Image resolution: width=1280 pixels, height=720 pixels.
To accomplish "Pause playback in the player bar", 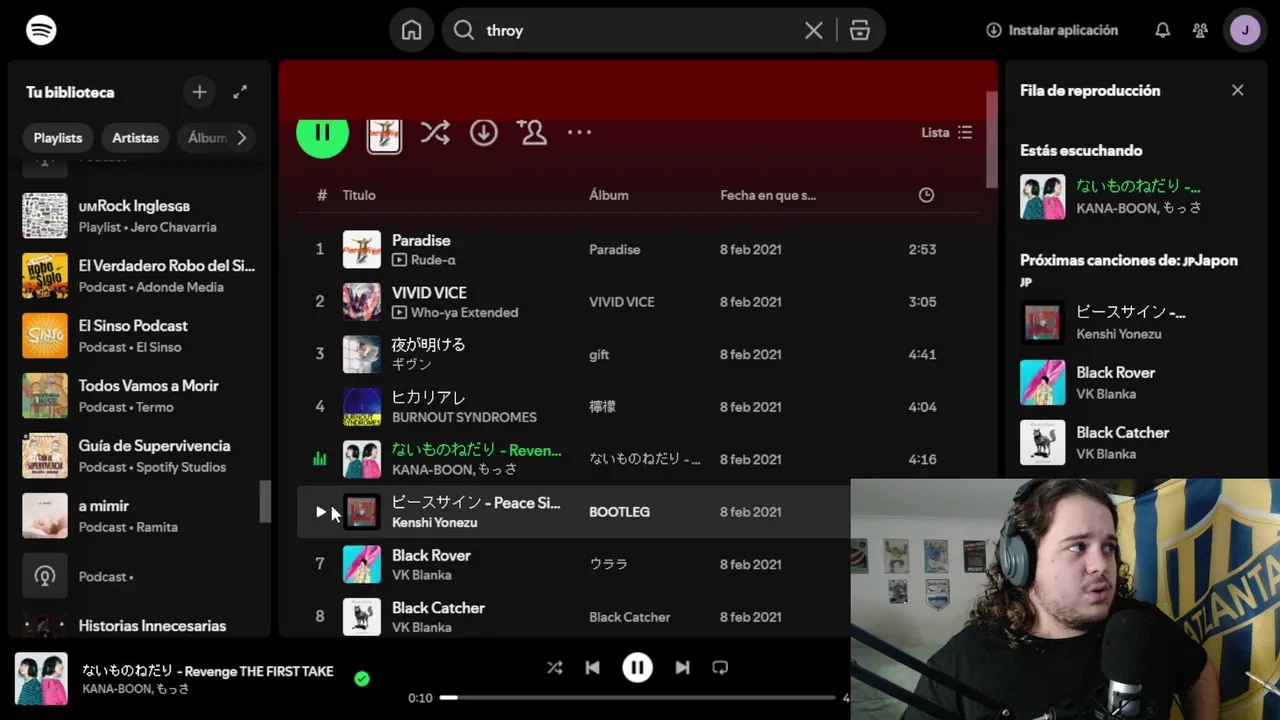I will click(x=637, y=667).
